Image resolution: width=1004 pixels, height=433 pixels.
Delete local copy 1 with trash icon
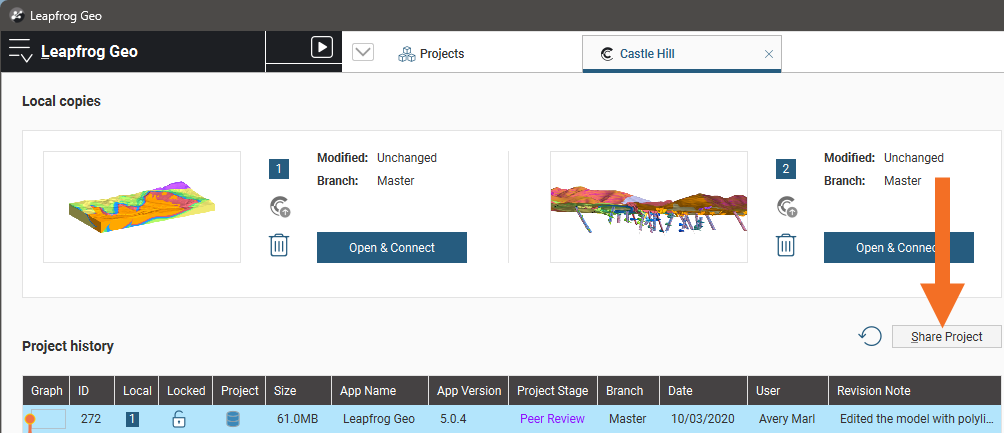279,245
